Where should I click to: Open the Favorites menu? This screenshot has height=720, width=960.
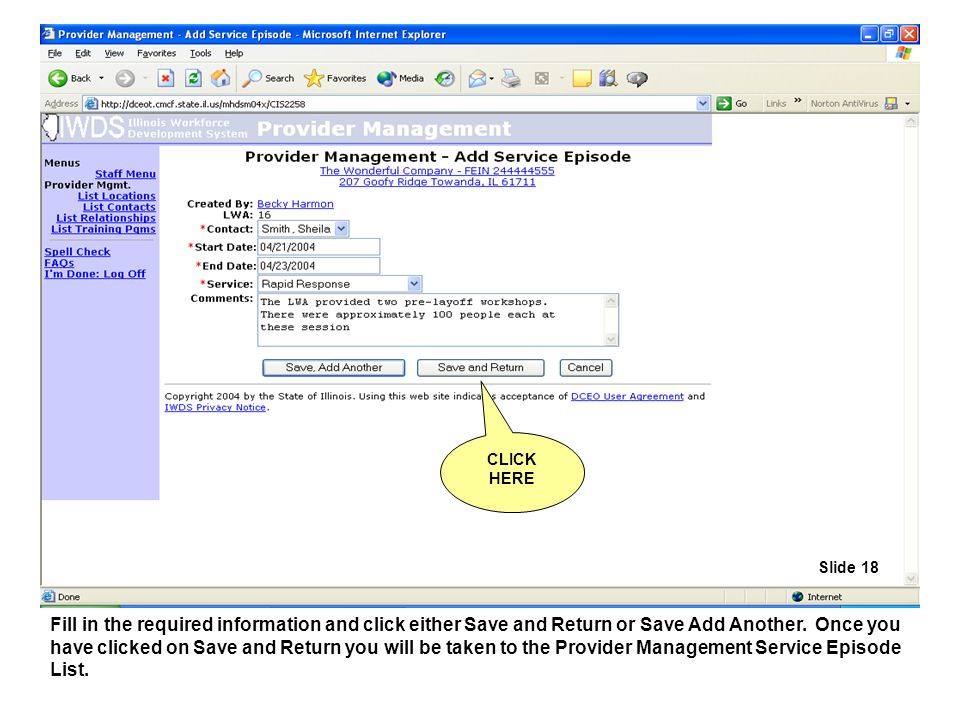tap(156, 53)
